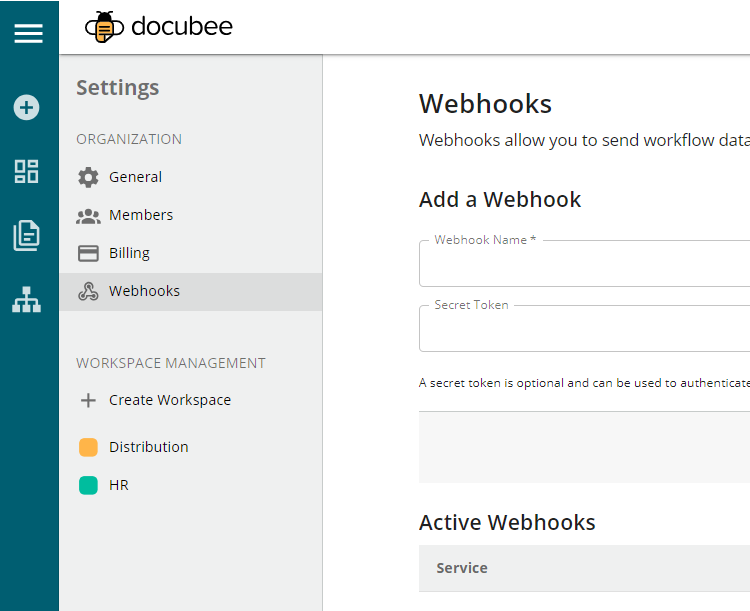The image size is (750, 611).
Task: Click the people icon beside Members
Action: tap(88, 216)
